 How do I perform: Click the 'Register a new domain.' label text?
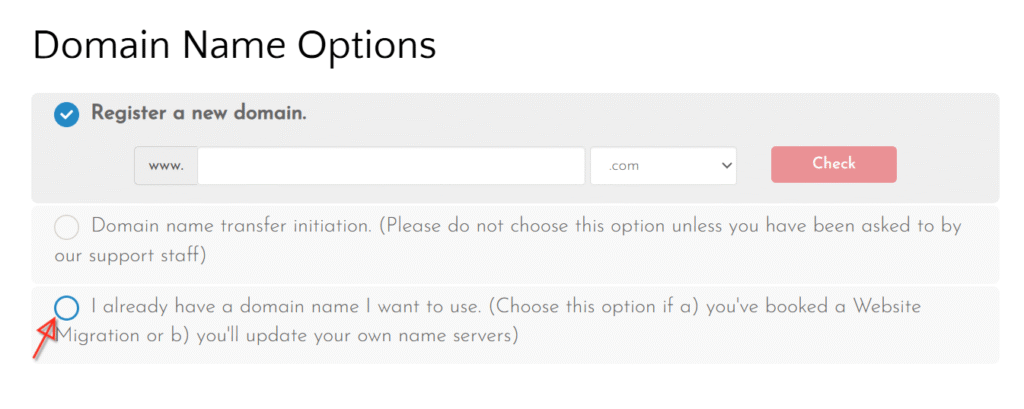point(198,113)
